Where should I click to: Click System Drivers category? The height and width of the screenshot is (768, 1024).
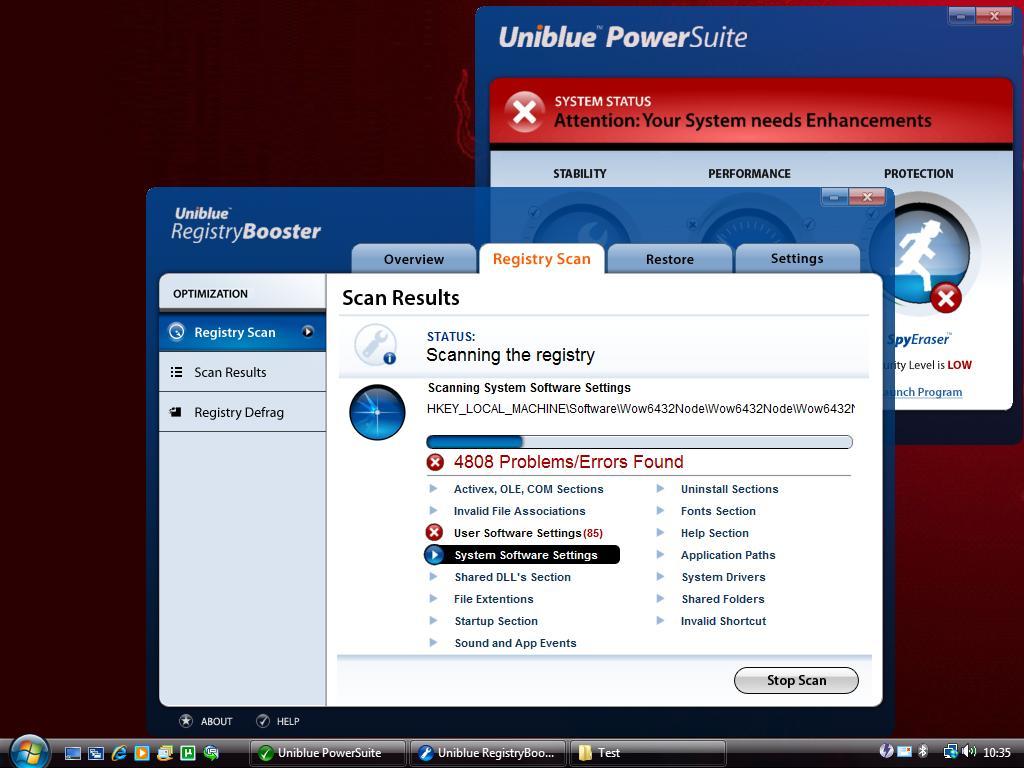[x=724, y=577]
